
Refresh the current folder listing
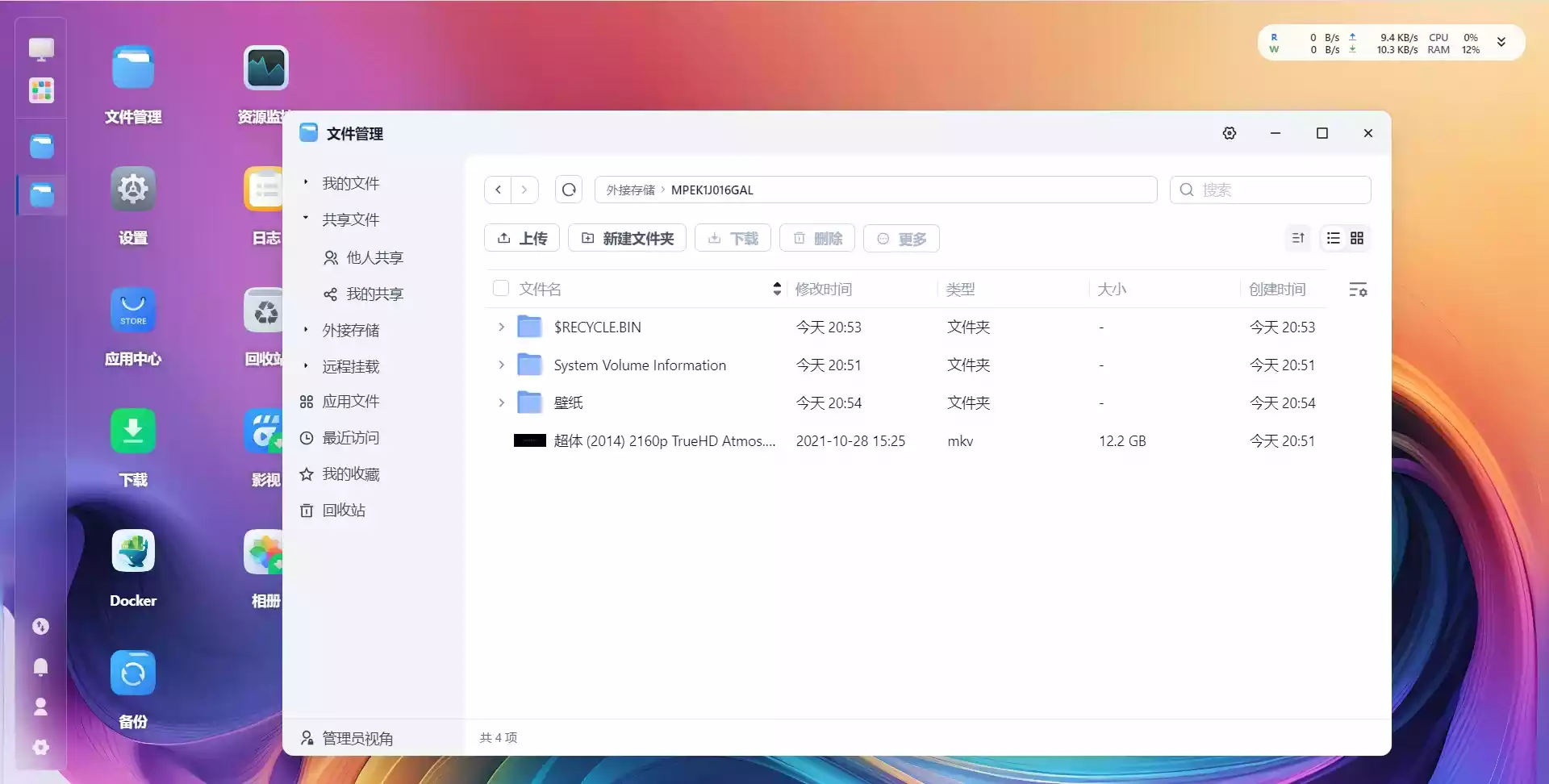(x=569, y=190)
